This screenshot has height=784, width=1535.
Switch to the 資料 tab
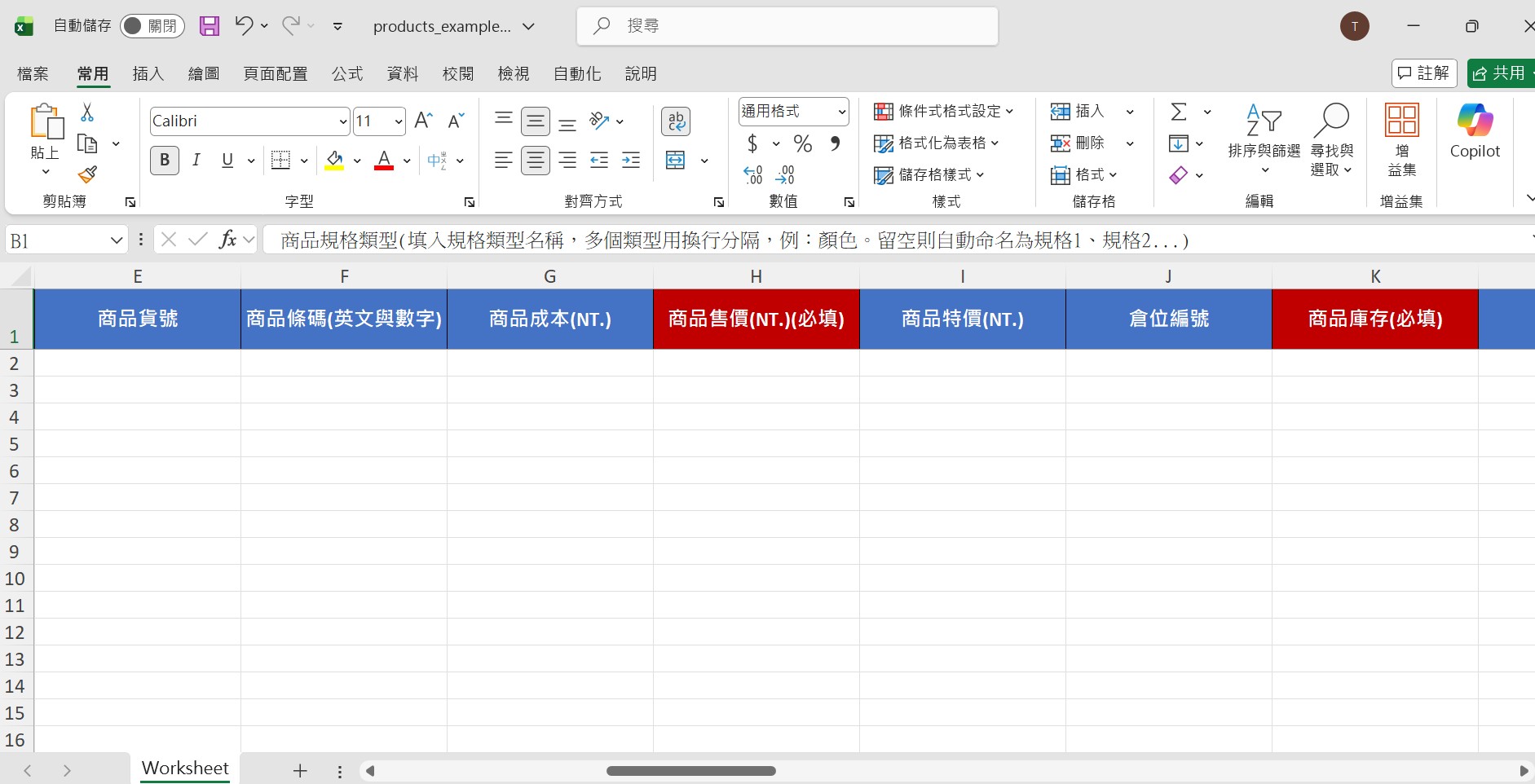[x=403, y=73]
